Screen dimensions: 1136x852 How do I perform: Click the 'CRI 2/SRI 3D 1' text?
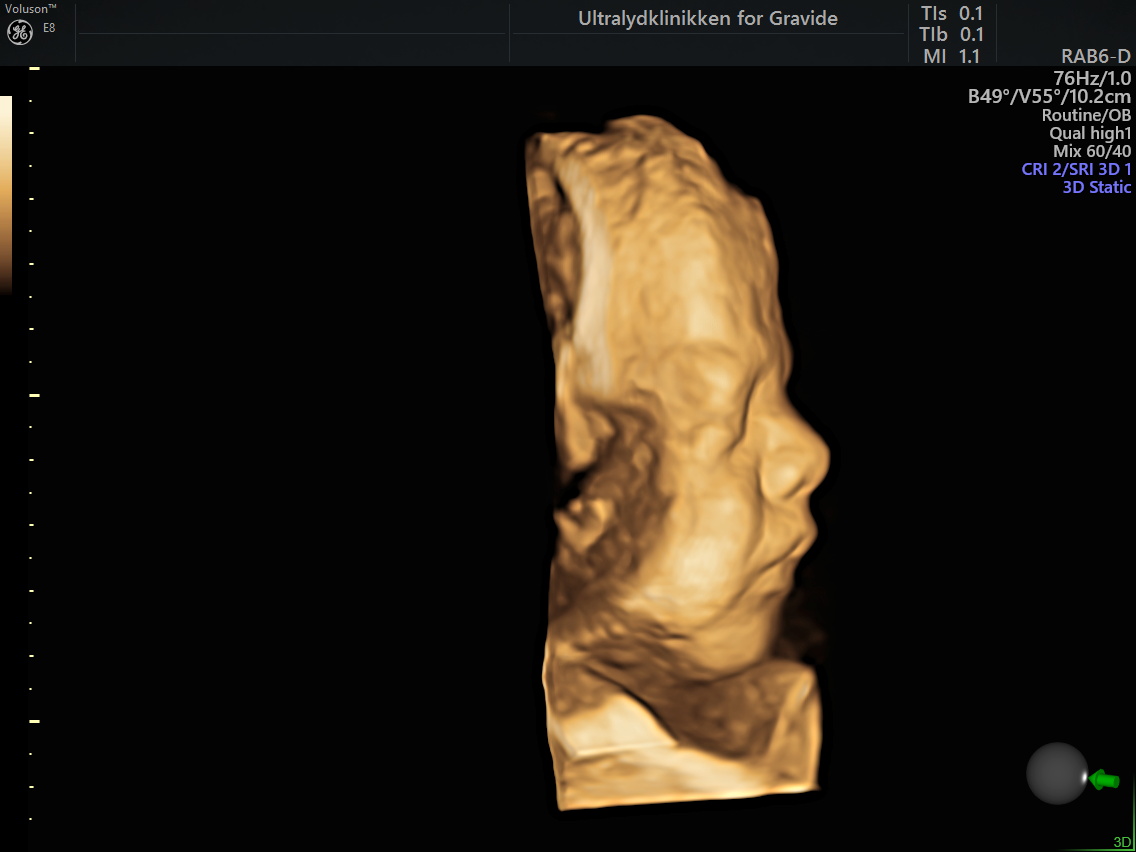[x=1076, y=170]
